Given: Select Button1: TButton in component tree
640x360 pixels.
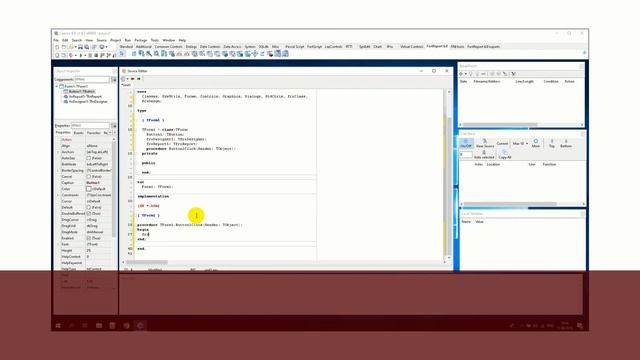Looking at the screenshot, I should (x=82, y=91).
